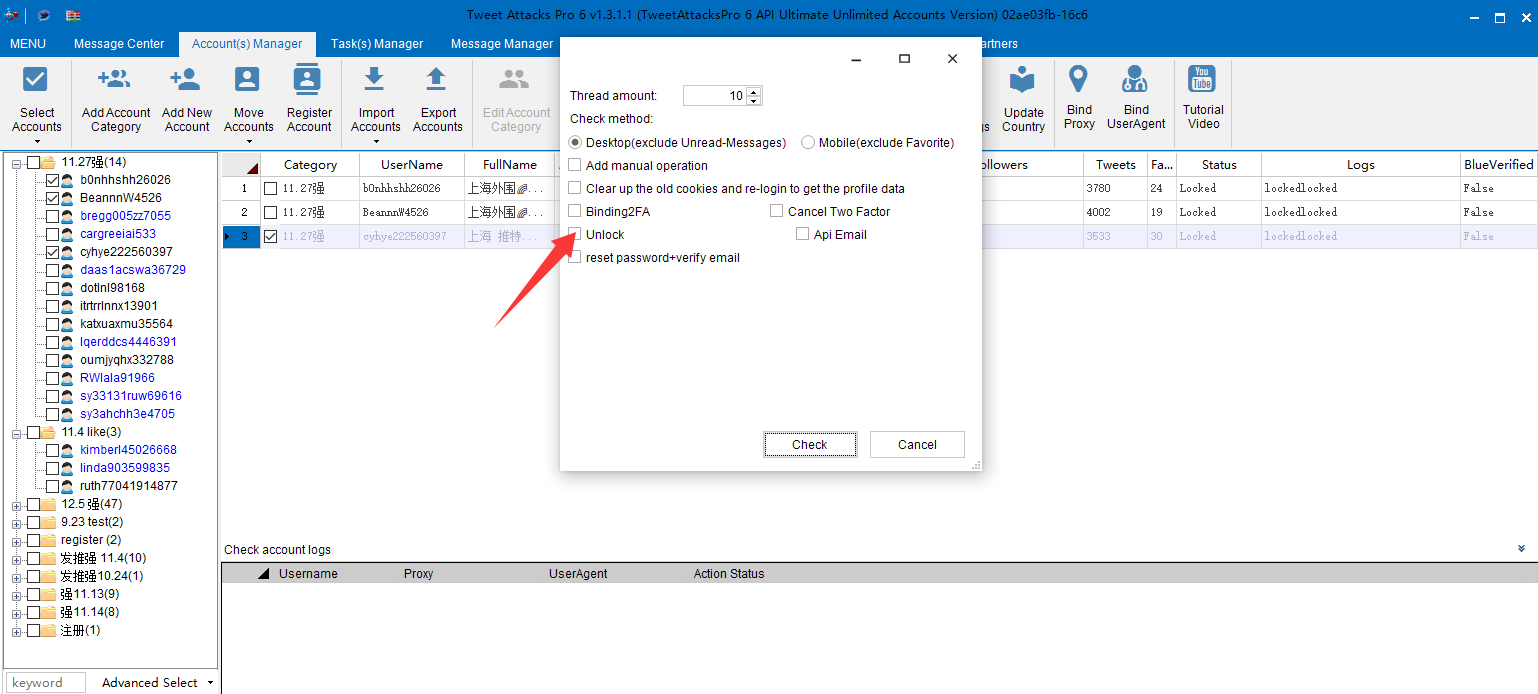Screen dimensions: 1538x694
Task: Sort table by Status column header
Action: (1219, 165)
